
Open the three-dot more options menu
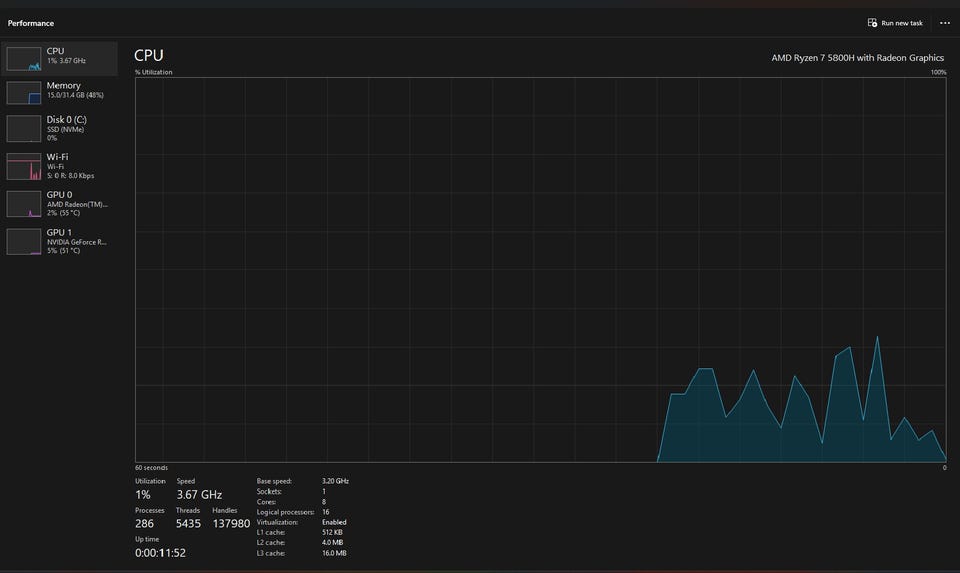945,23
